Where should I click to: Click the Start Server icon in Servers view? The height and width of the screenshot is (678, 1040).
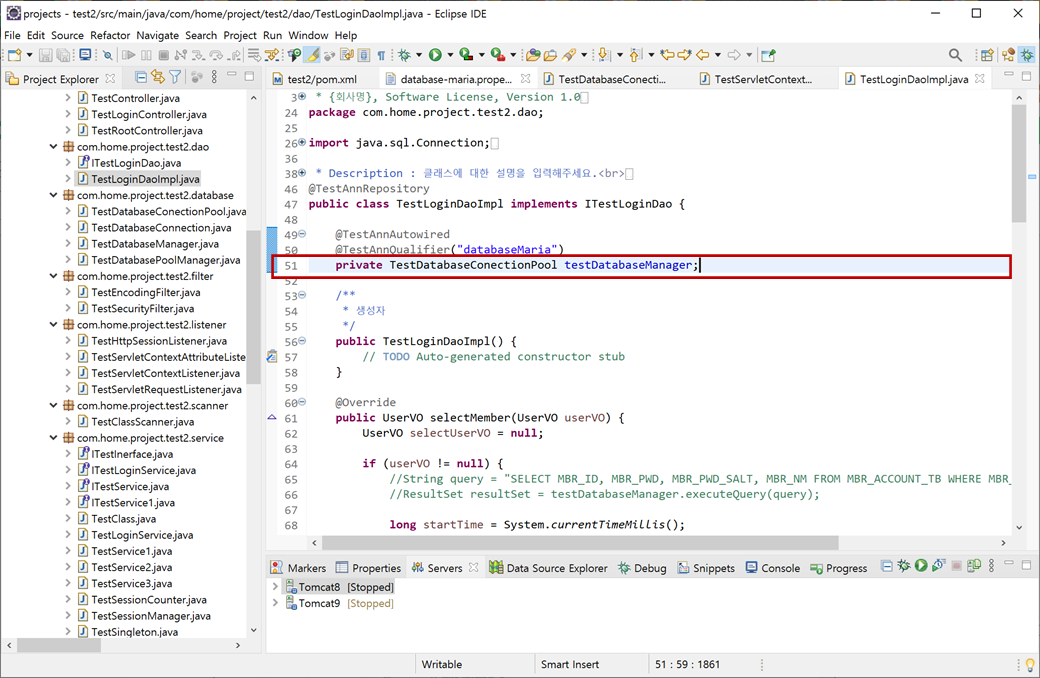[921, 566]
